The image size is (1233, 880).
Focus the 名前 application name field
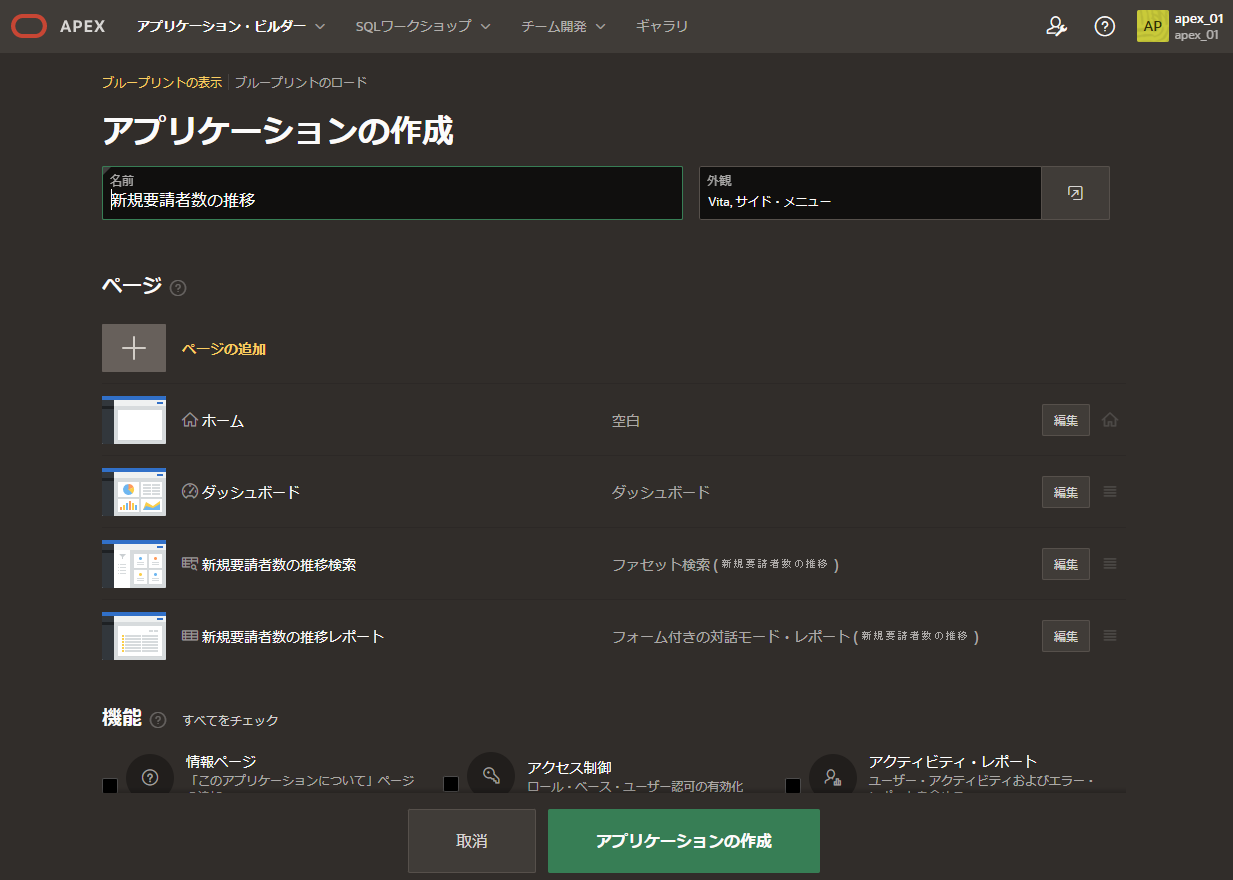pyautogui.click(x=392, y=193)
